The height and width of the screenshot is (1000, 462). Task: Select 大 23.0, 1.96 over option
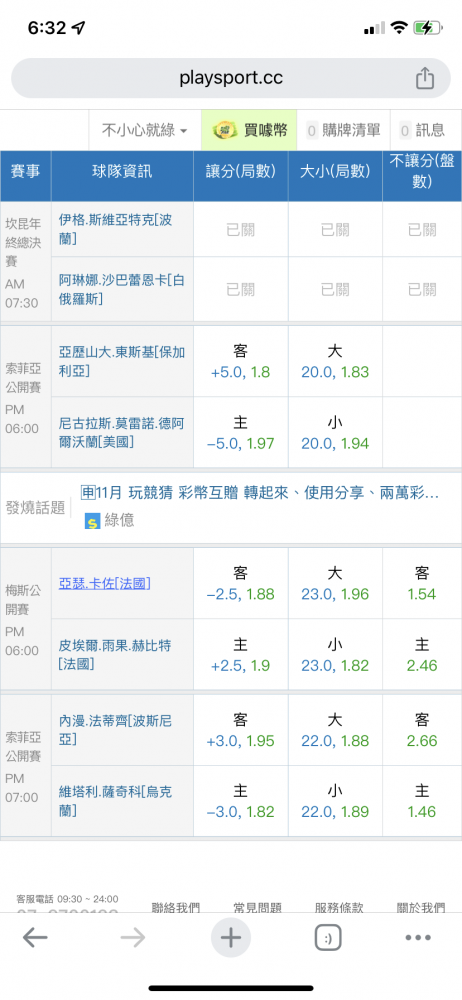pyautogui.click(x=335, y=584)
